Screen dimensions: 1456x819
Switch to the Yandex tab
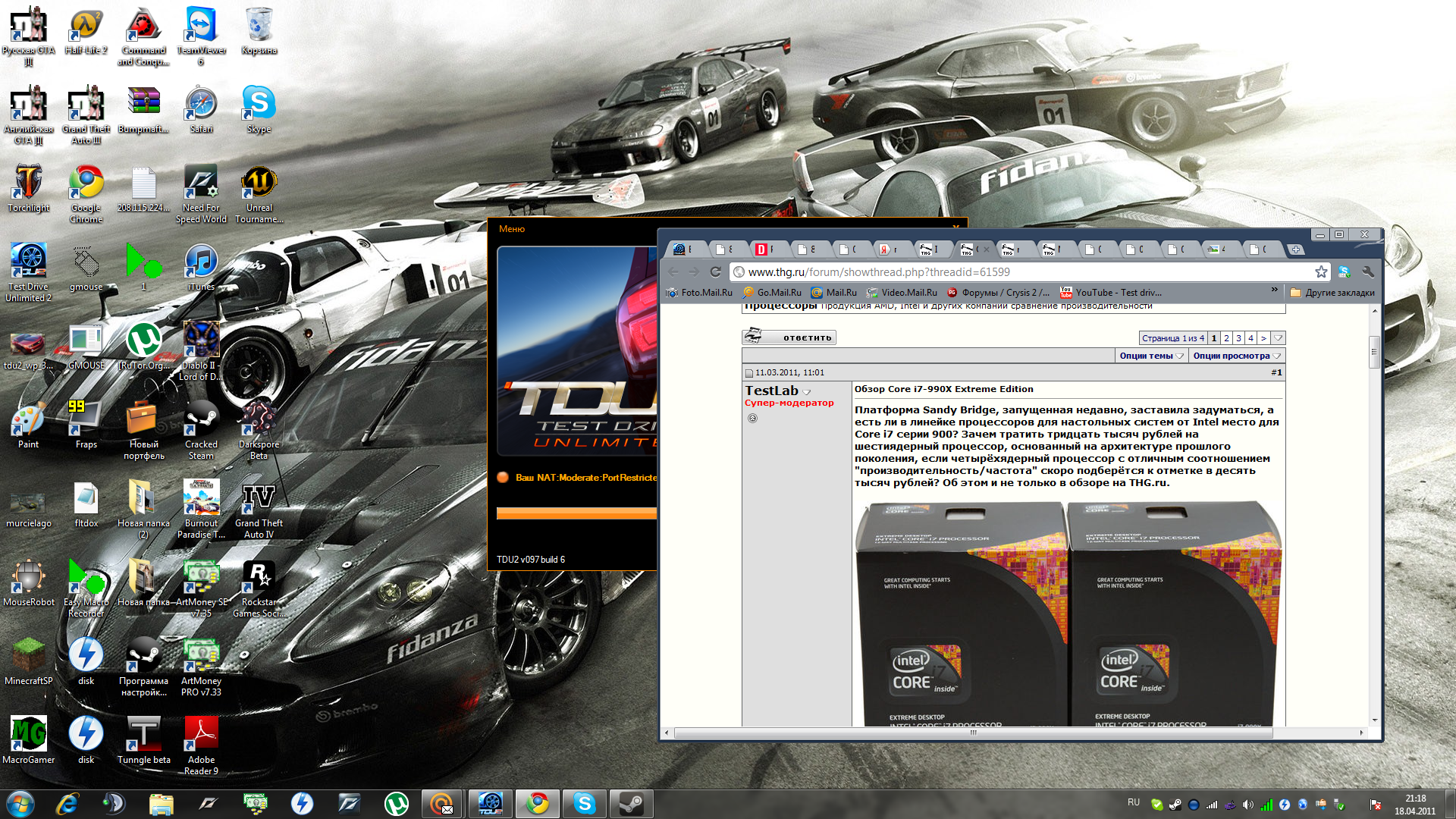tap(888, 249)
